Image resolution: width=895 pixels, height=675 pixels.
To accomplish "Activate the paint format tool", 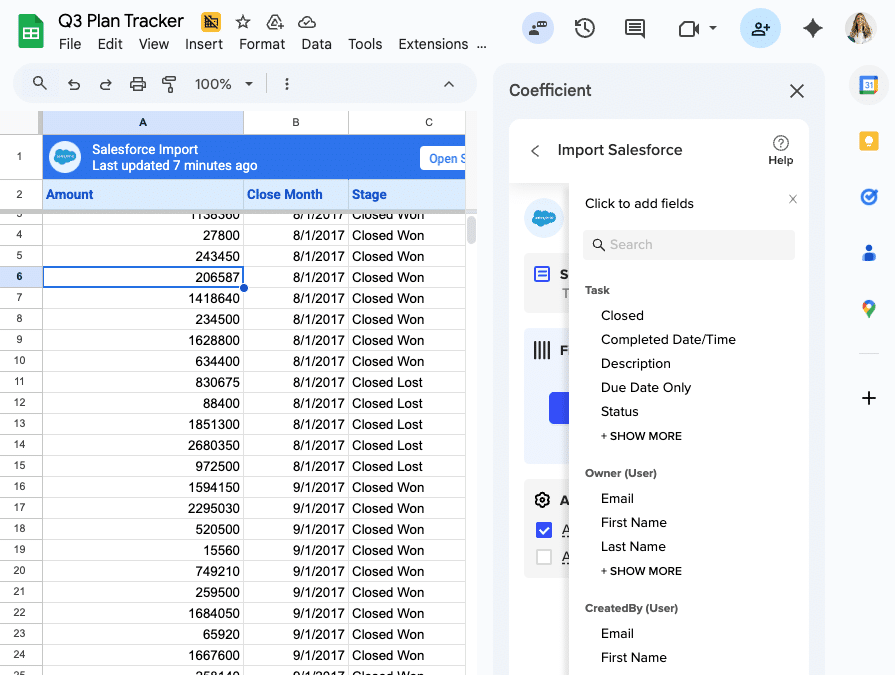I will pyautogui.click(x=169, y=84).
